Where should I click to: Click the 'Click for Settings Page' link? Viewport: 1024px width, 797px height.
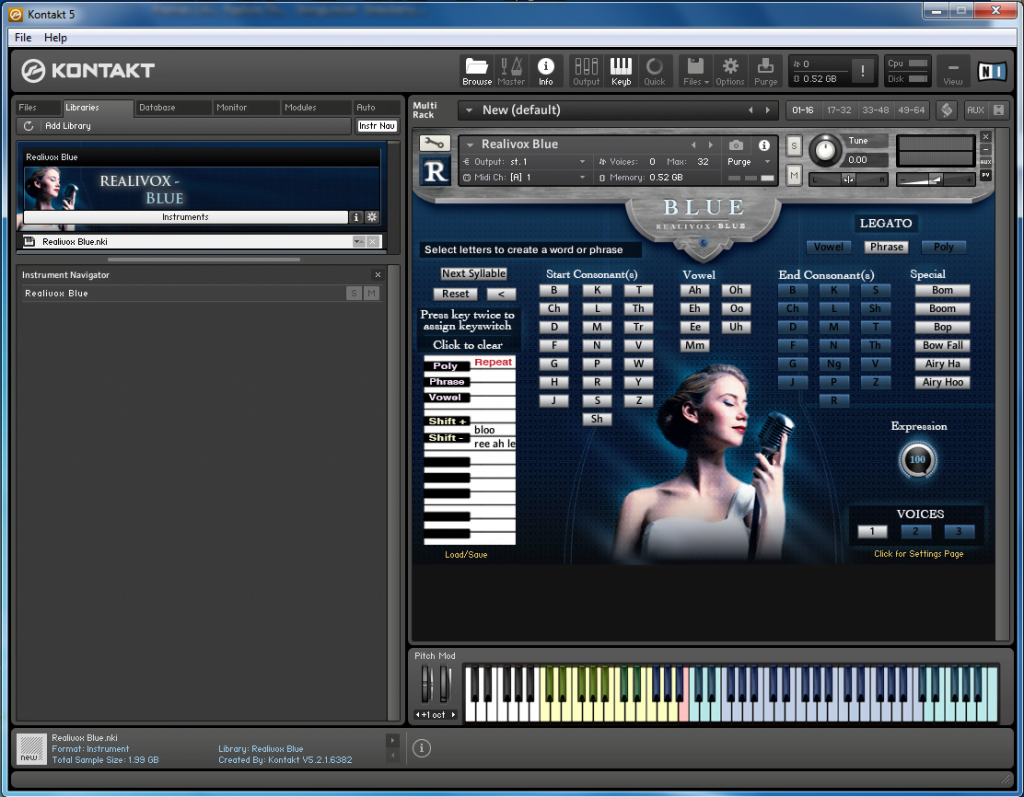919,553
